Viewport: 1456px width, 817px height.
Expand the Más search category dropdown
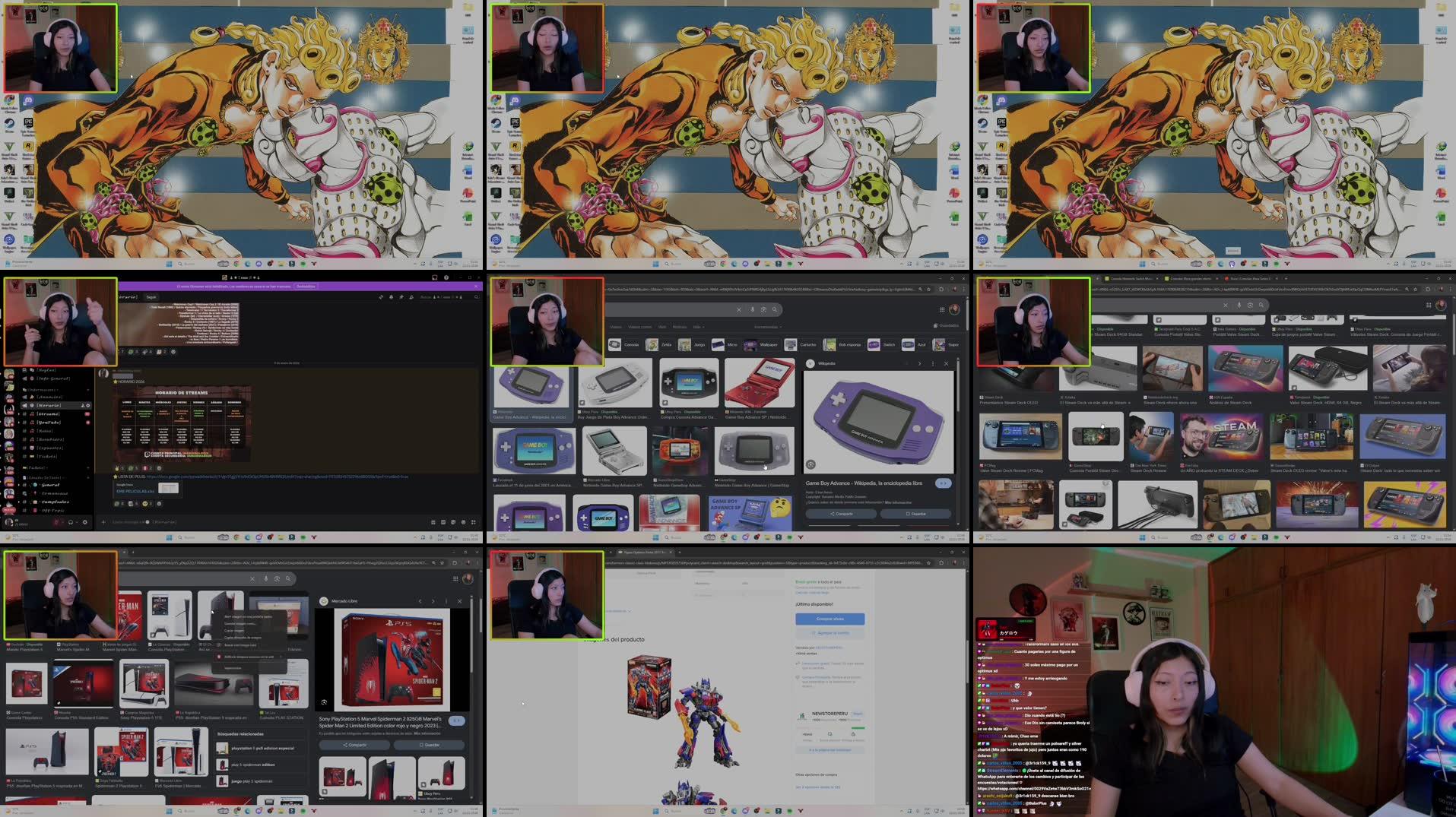[x=698, y=328]
